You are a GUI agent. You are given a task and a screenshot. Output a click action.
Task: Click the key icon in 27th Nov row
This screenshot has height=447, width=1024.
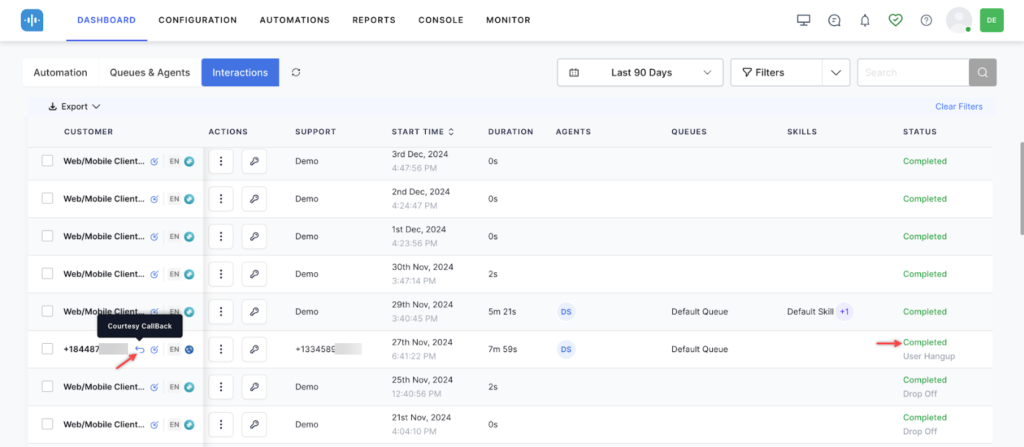(x=254, y=349)
